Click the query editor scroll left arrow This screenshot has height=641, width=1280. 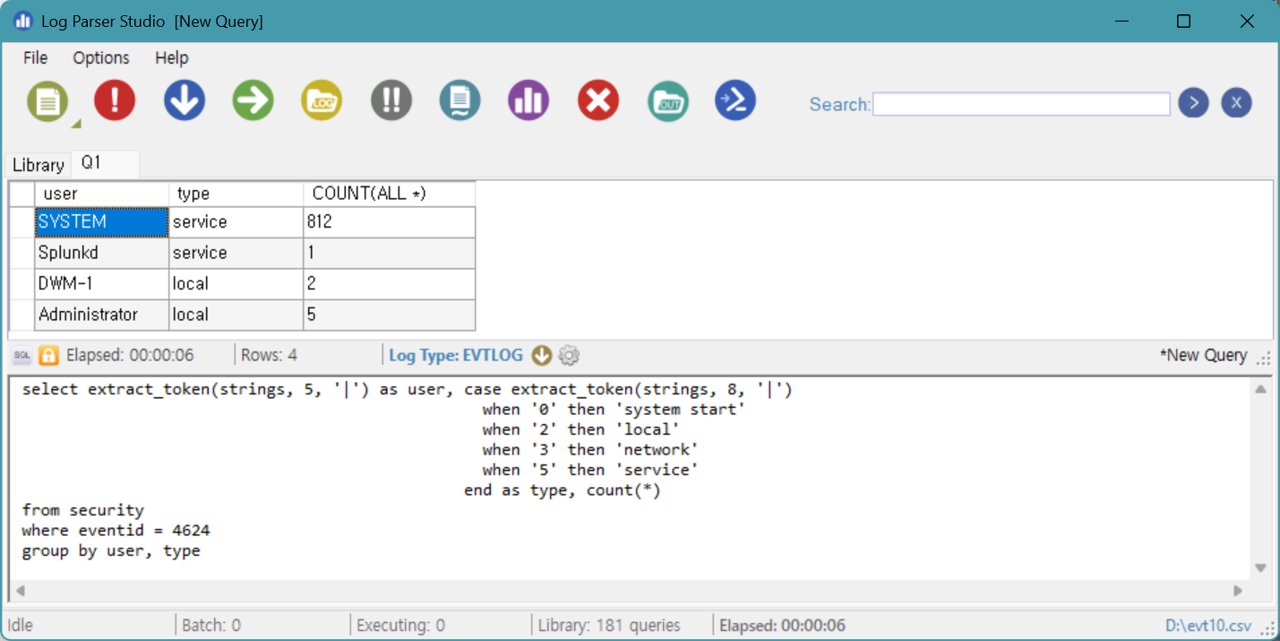click(20, 590)
